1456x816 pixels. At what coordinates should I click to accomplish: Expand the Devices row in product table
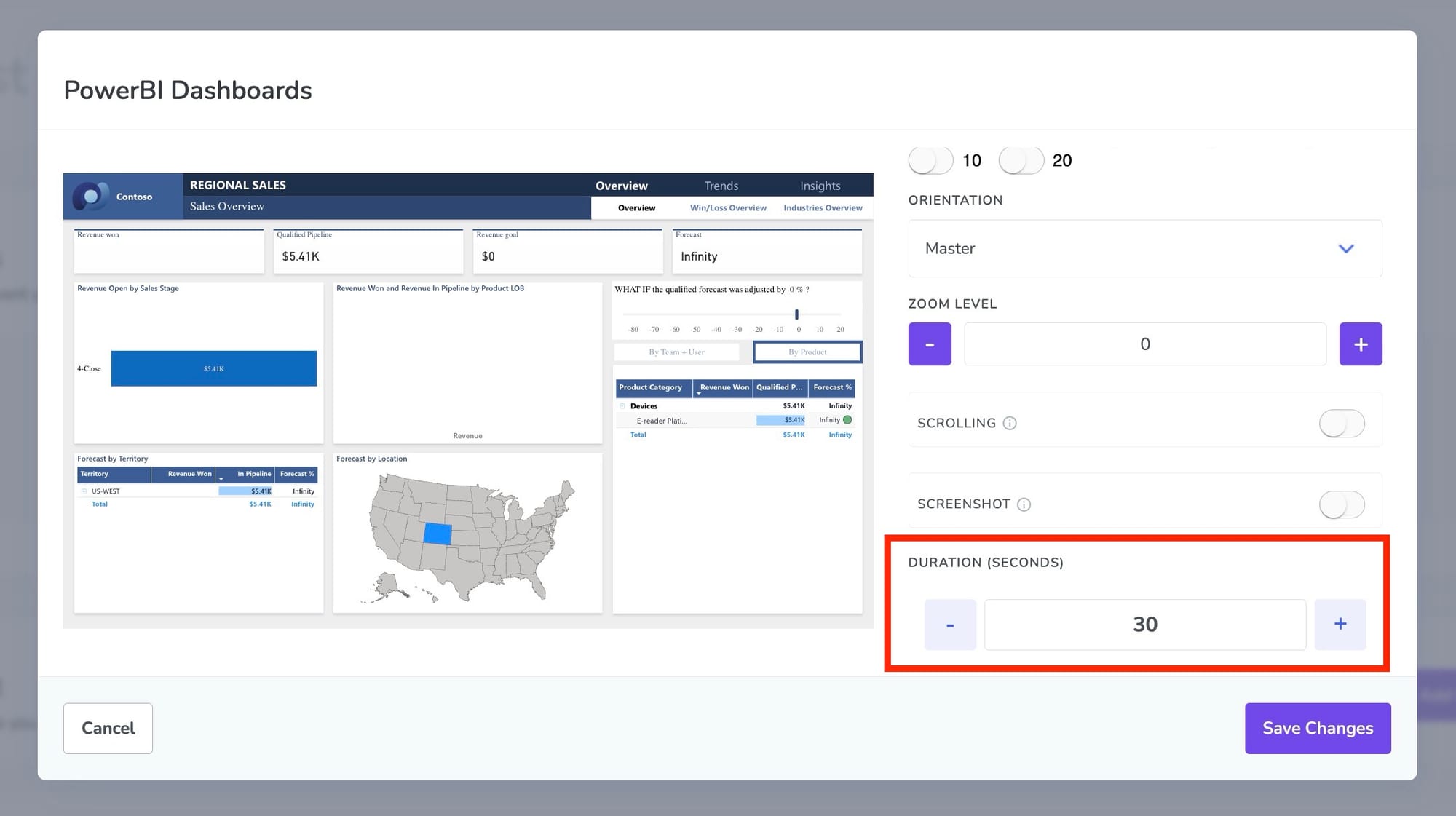pos(622,406)
